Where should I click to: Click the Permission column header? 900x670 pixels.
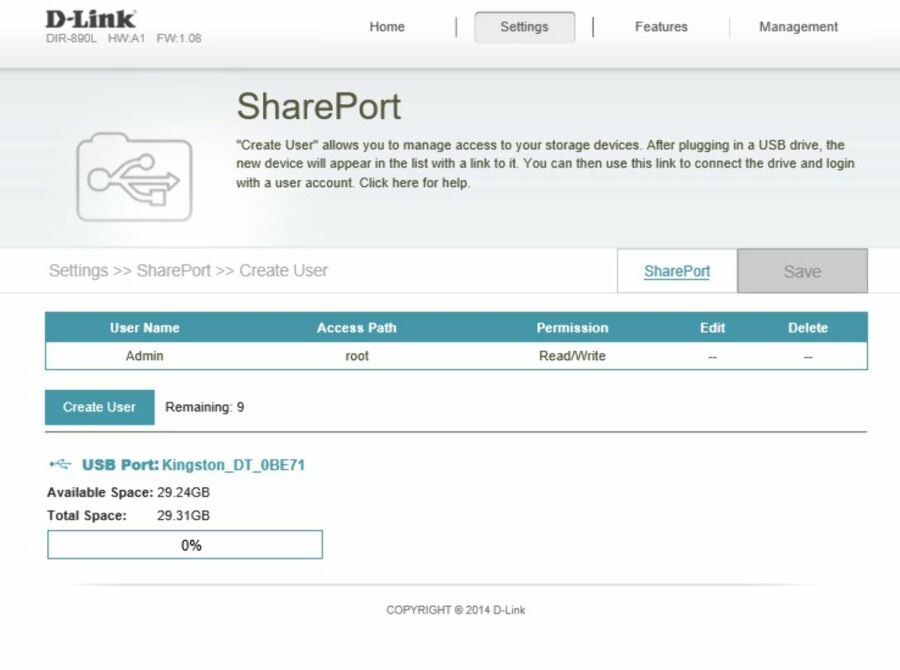572,328
